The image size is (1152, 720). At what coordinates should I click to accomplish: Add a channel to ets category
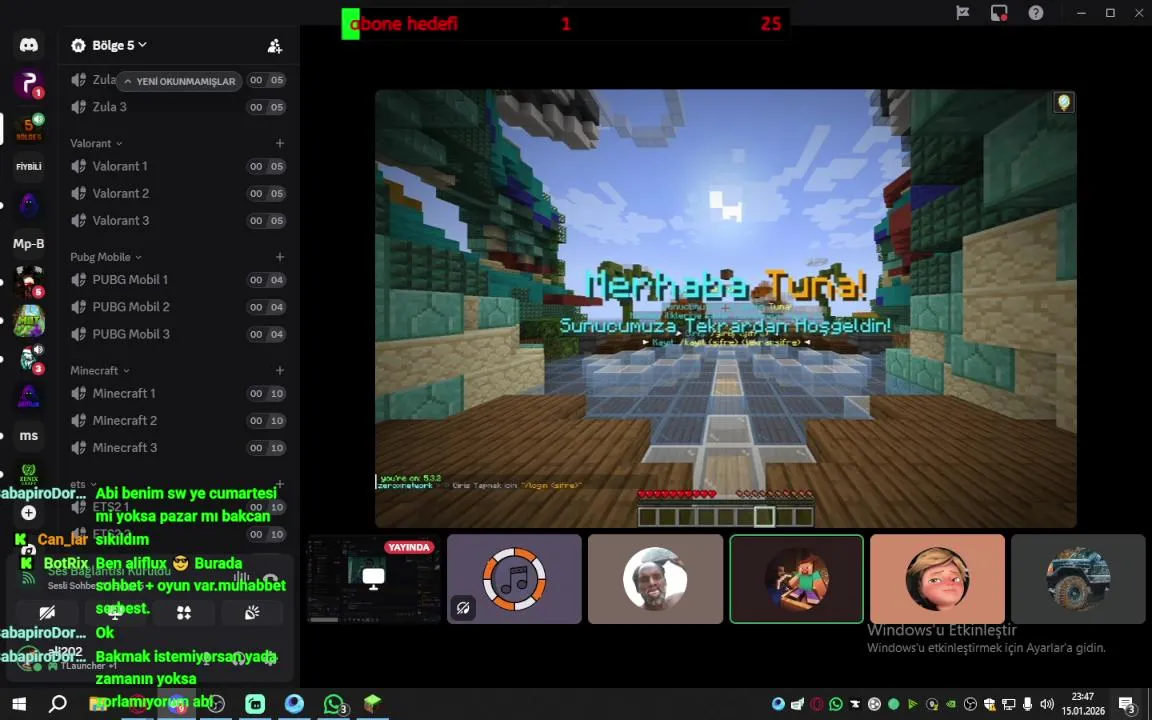coord(280,483)
